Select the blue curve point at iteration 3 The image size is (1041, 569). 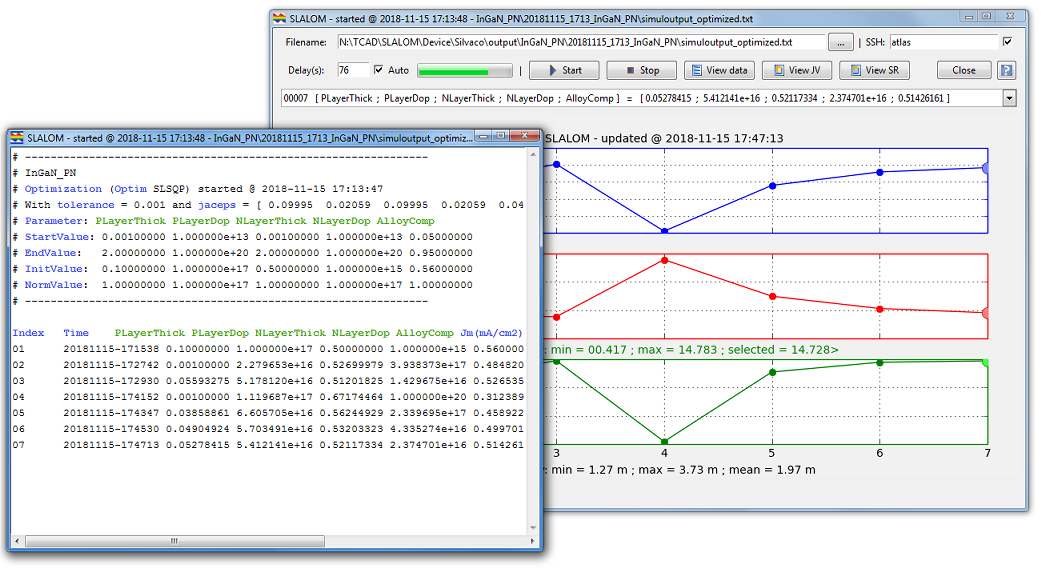pyautogui.click(x=556, y=164)
